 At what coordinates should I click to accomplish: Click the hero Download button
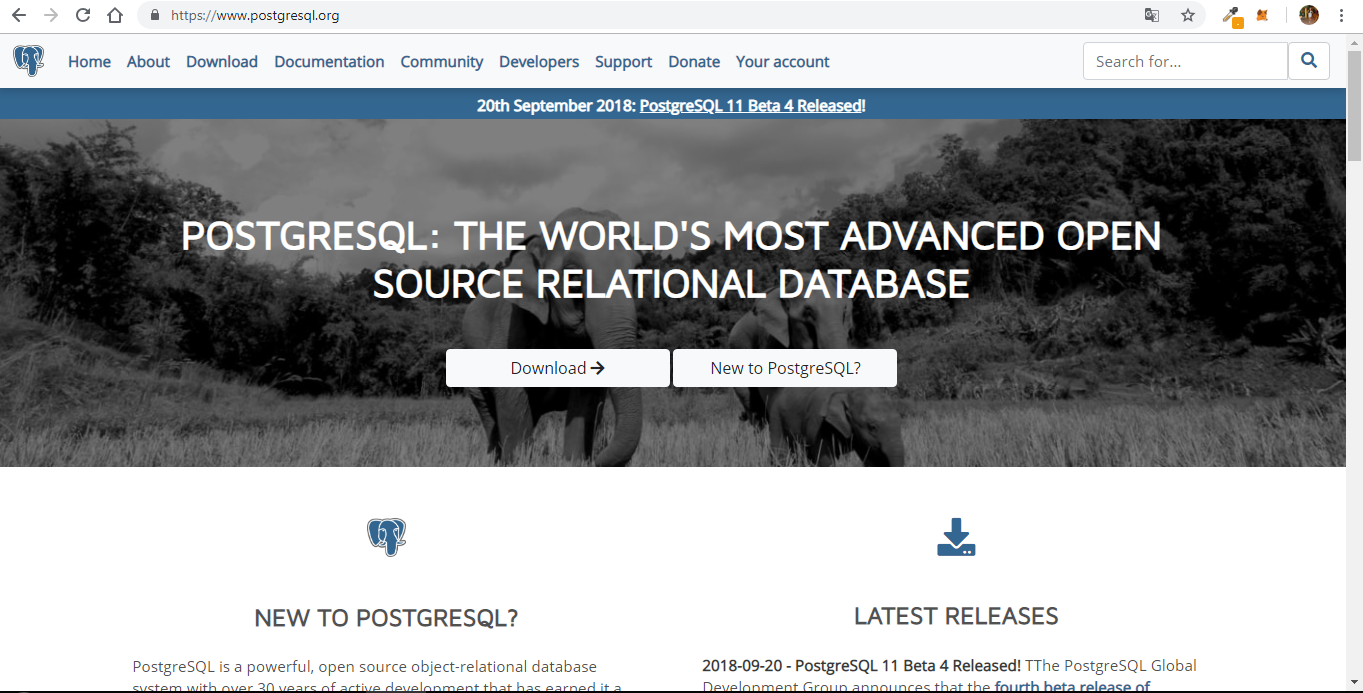558,368
